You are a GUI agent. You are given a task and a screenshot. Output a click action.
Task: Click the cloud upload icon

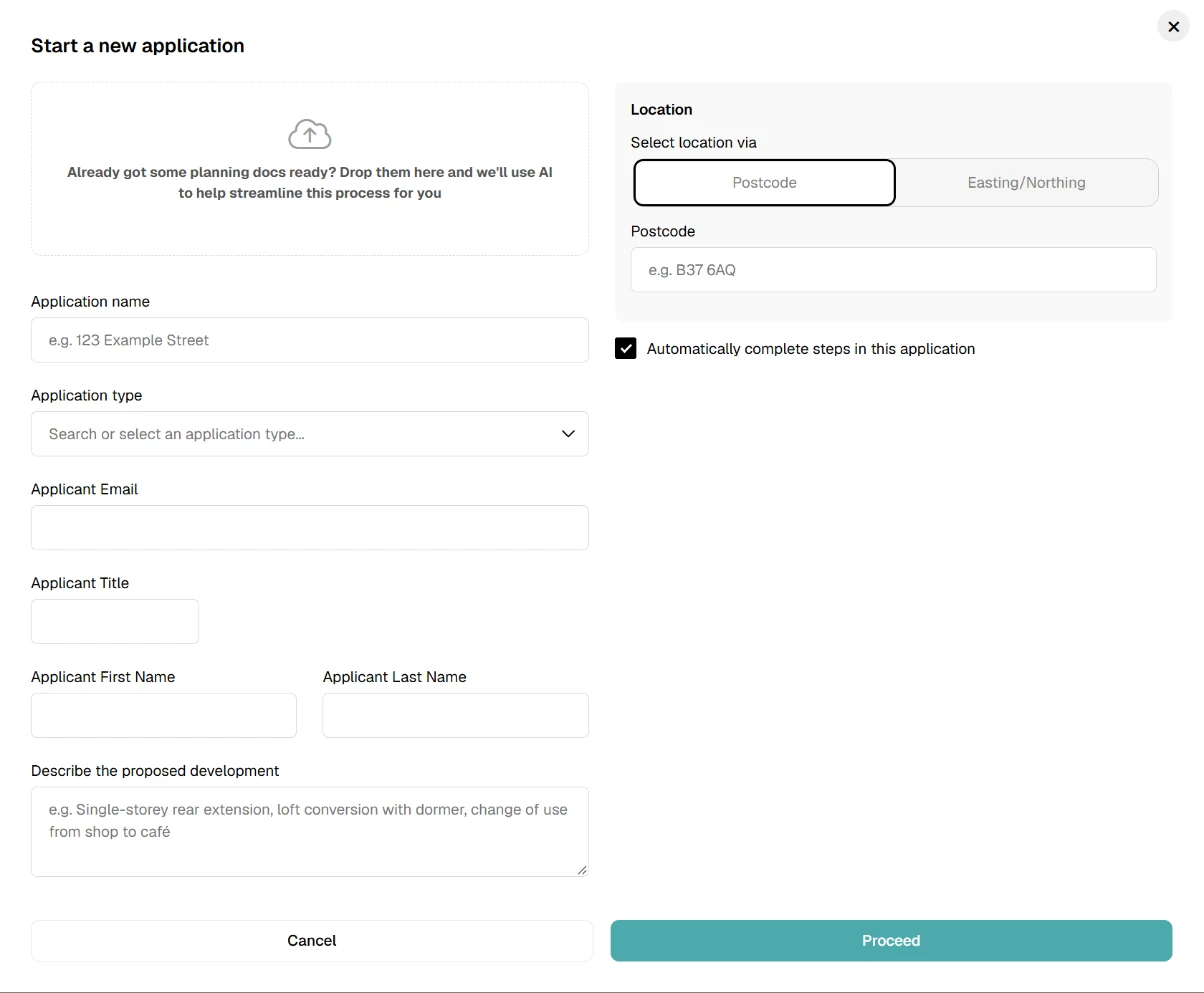[309, 134]
